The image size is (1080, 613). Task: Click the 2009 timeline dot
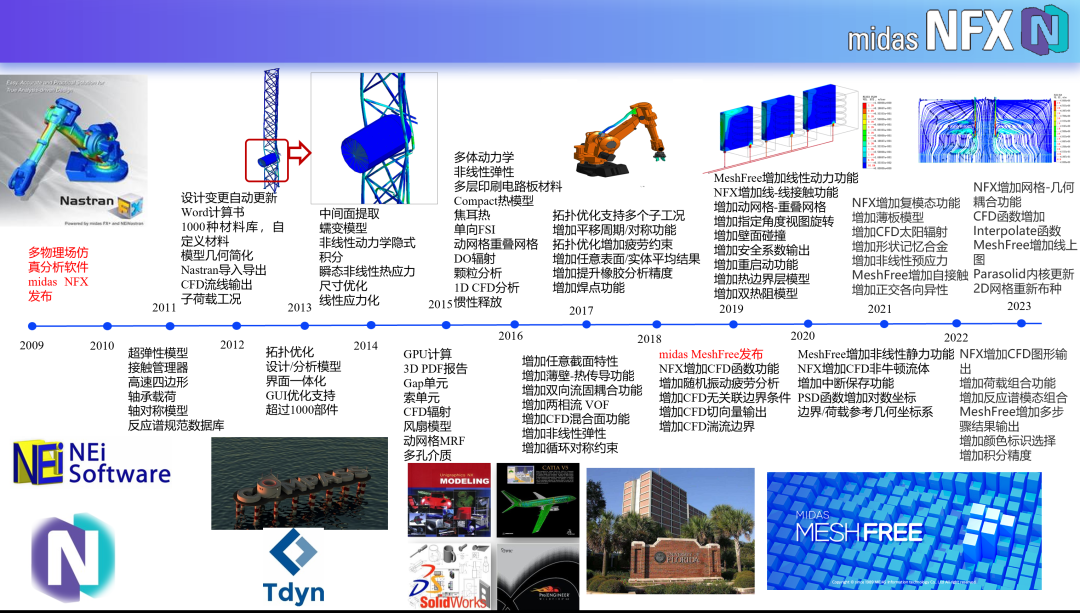[x=32, y=326]
